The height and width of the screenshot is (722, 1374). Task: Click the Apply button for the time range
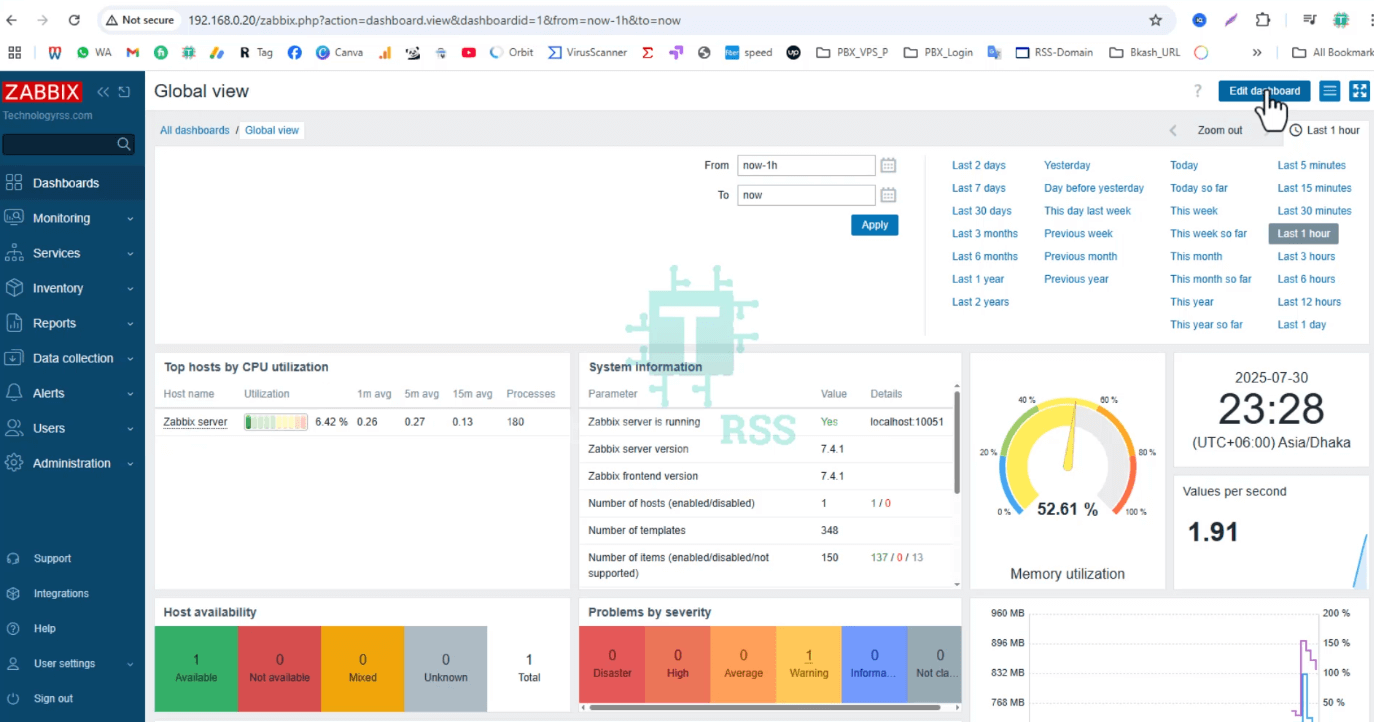[874, 224]
